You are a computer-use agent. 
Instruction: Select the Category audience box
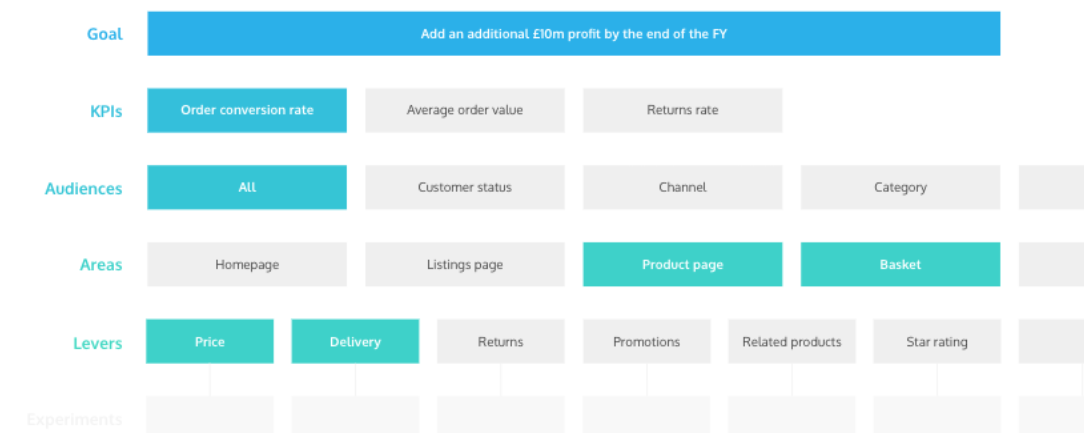pos(900,187)
